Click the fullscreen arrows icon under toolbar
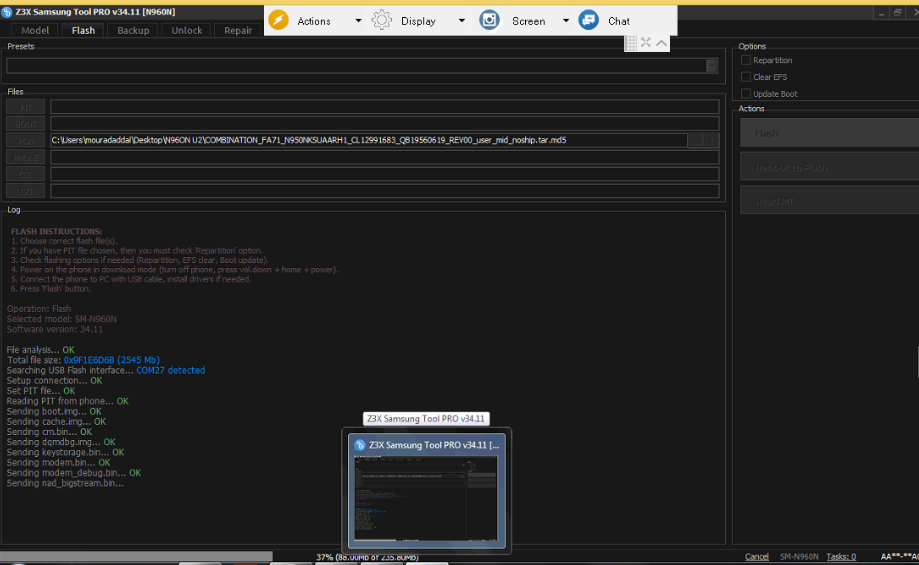919x565 pixels. coord(646,43)
